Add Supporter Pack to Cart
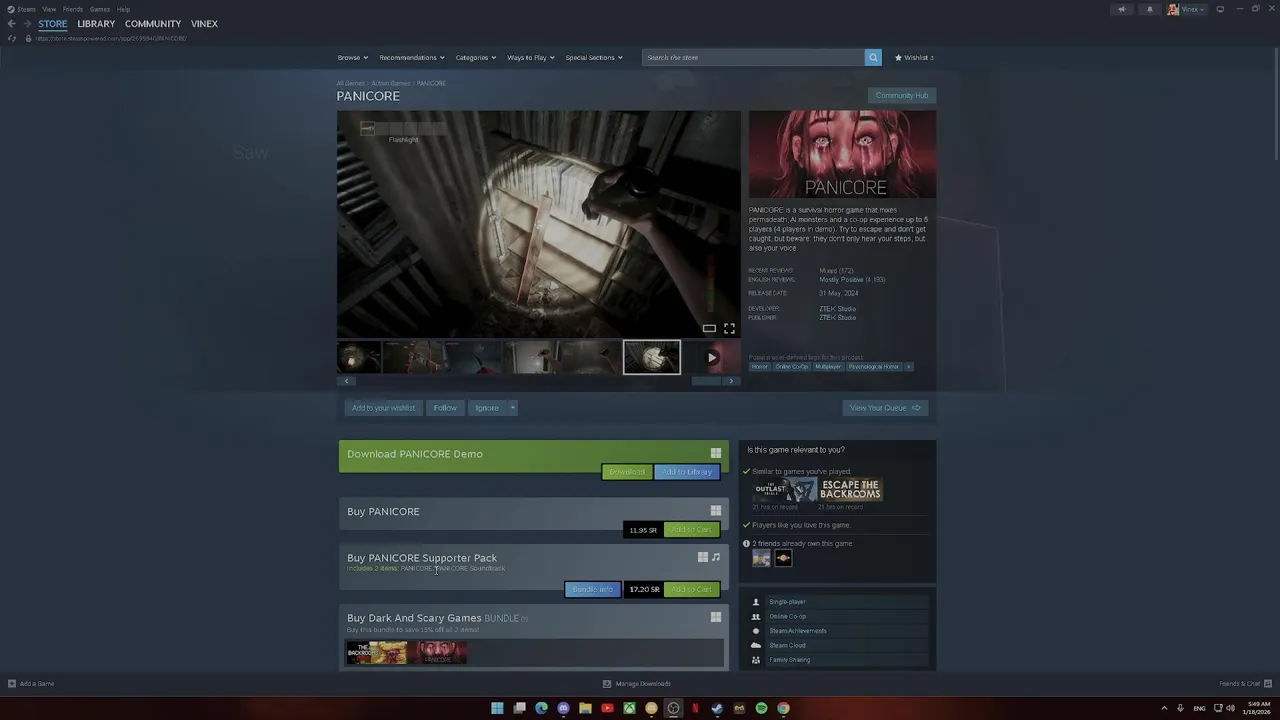Viewport: 1280px width, 720px height. 691,590
